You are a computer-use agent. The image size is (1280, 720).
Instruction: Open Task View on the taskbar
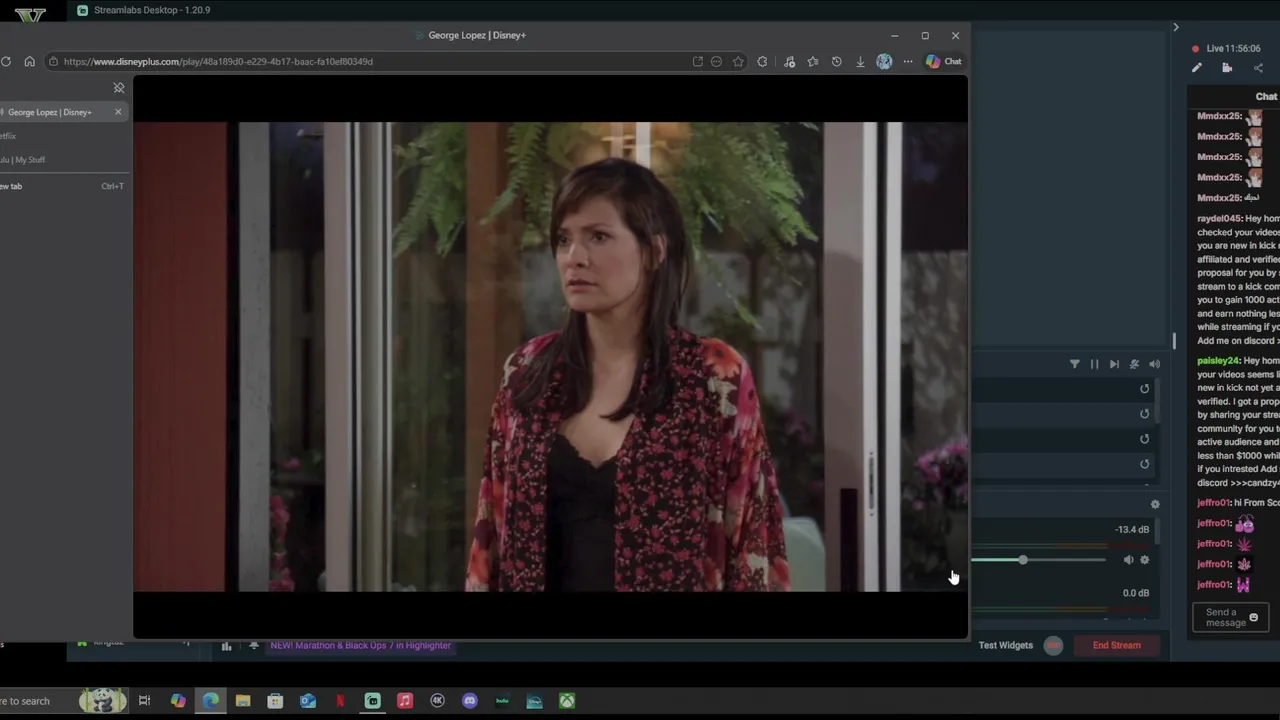144,701
